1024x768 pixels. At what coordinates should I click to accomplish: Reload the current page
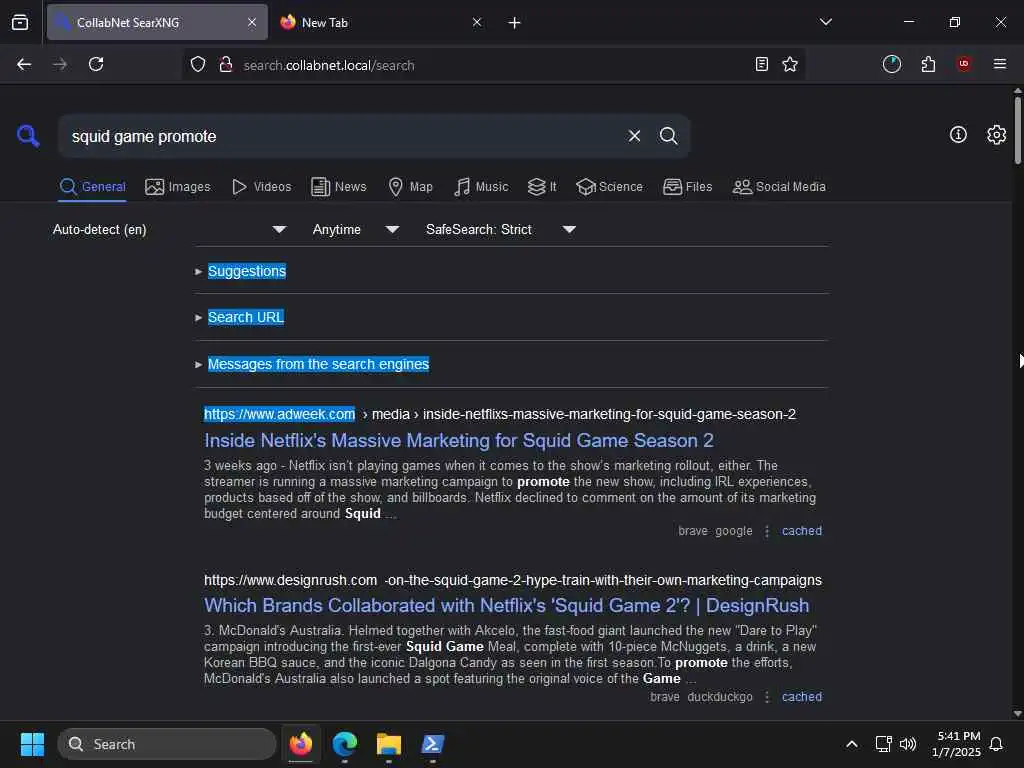(x=96, y=64)
